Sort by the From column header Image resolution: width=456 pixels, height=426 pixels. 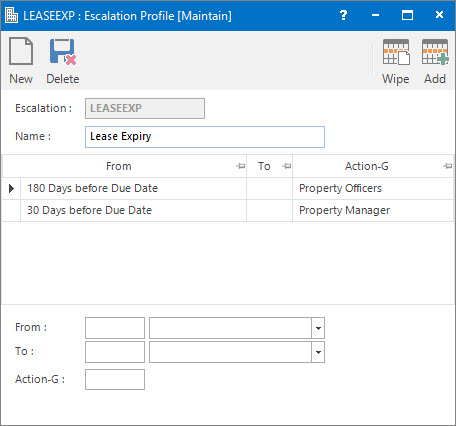tap(119, 166)
